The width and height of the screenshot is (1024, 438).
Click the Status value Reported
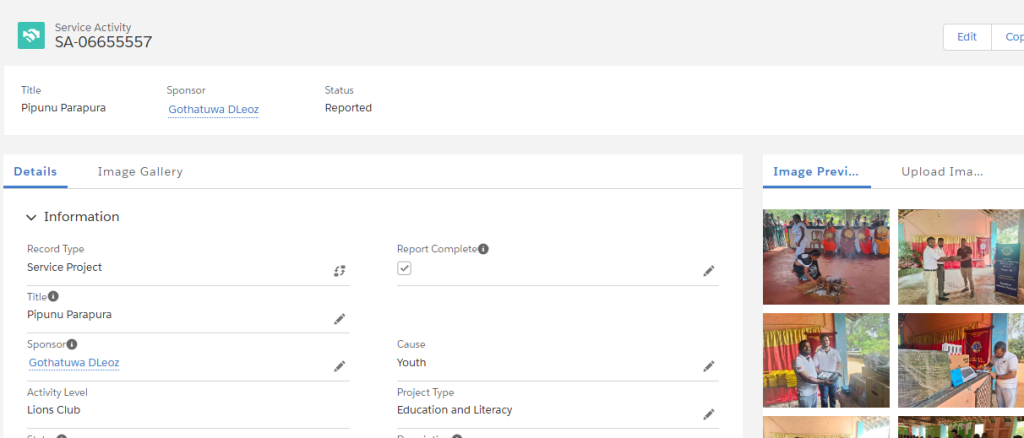348,108
